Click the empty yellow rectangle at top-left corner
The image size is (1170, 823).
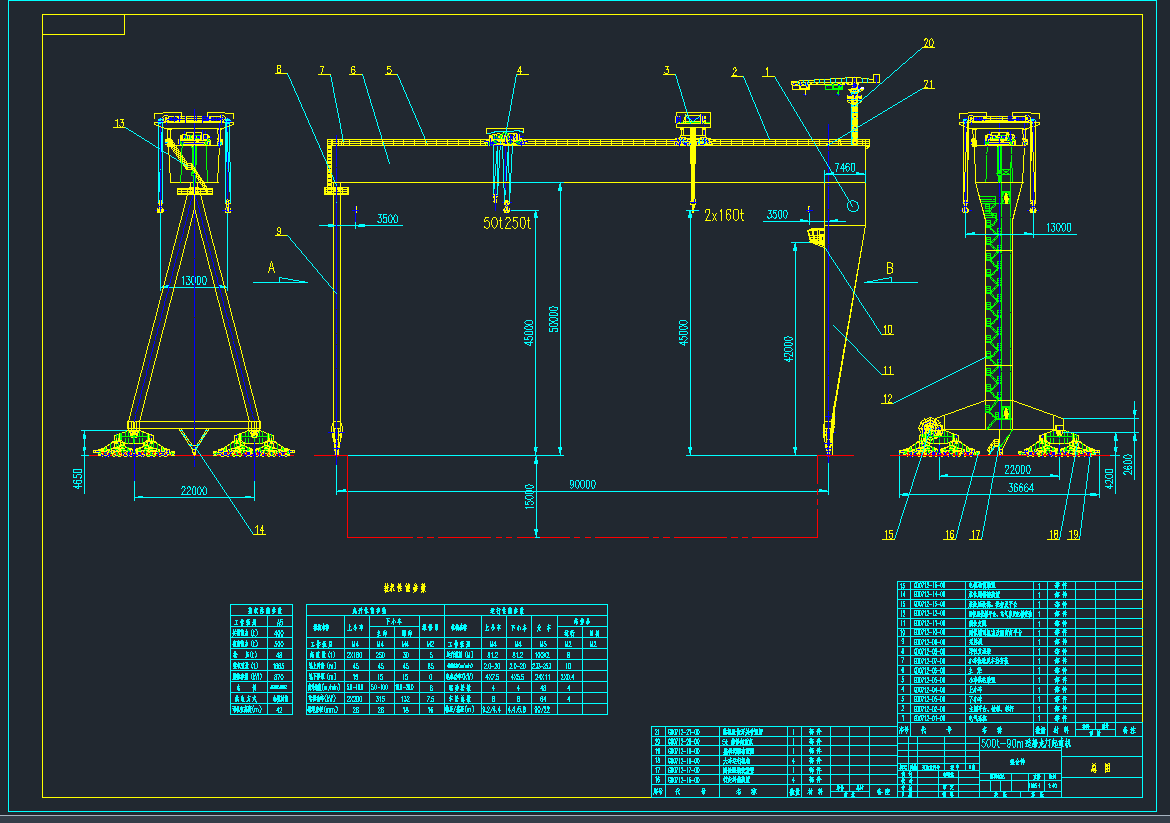[x=84, y=25]
